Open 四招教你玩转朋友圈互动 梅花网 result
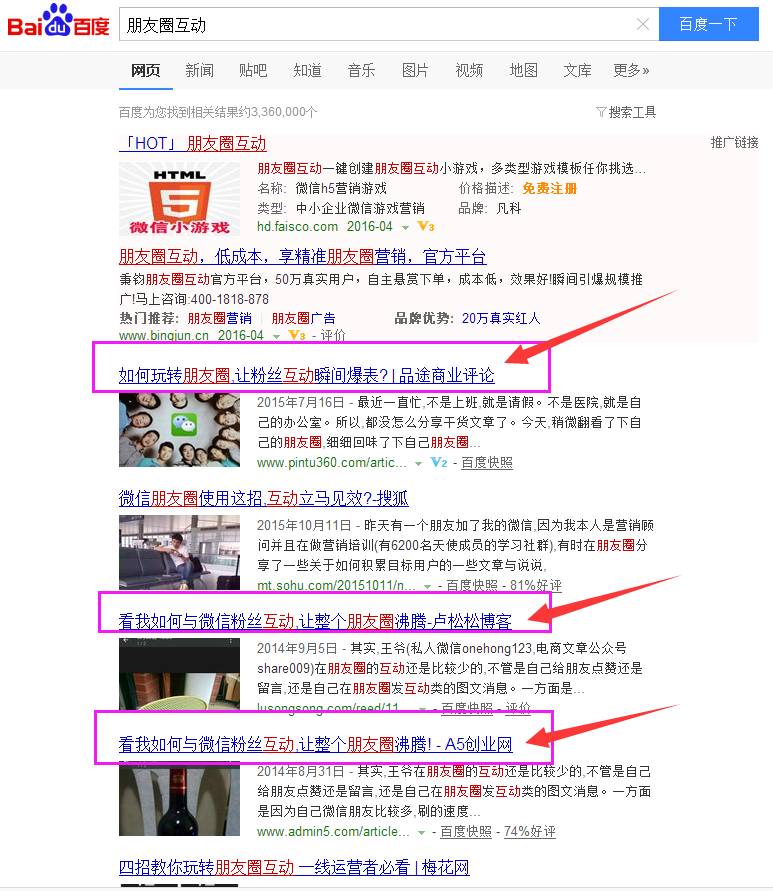Viewport: 773px width, 891px height. [294, 867]
